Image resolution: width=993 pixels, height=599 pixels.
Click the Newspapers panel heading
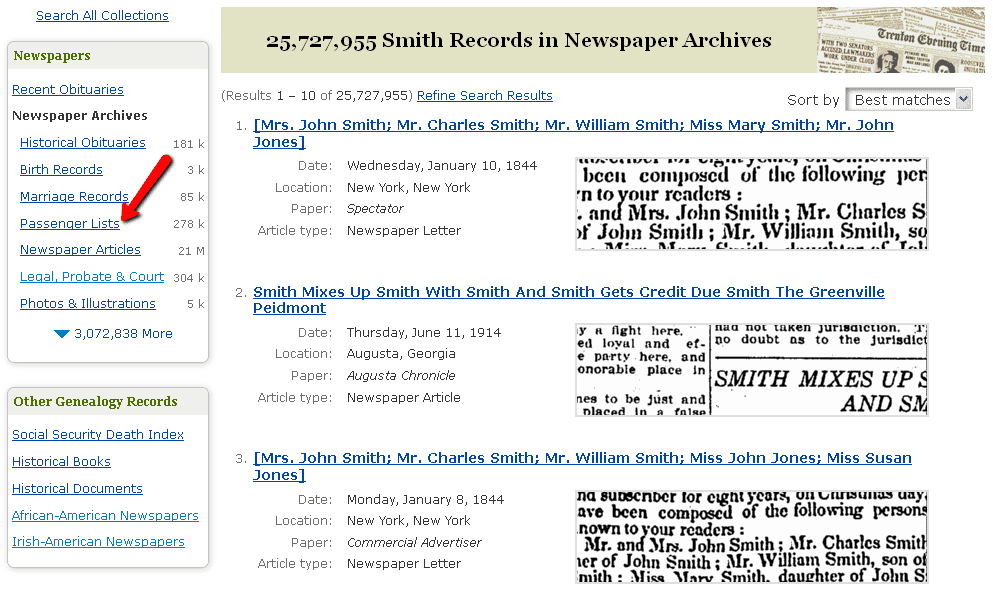coord(52,56)
